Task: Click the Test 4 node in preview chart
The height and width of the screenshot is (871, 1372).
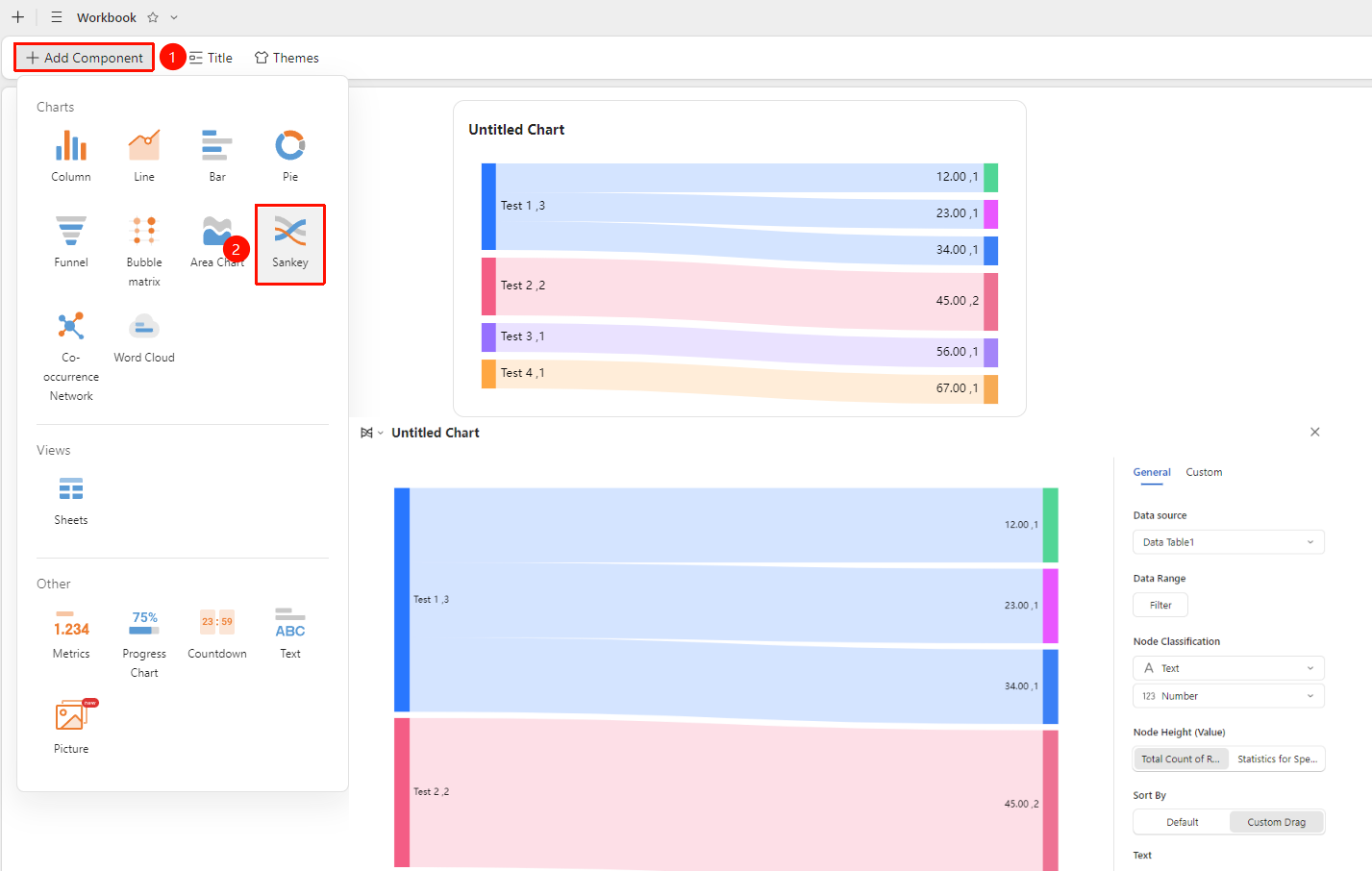Action: 488,373
